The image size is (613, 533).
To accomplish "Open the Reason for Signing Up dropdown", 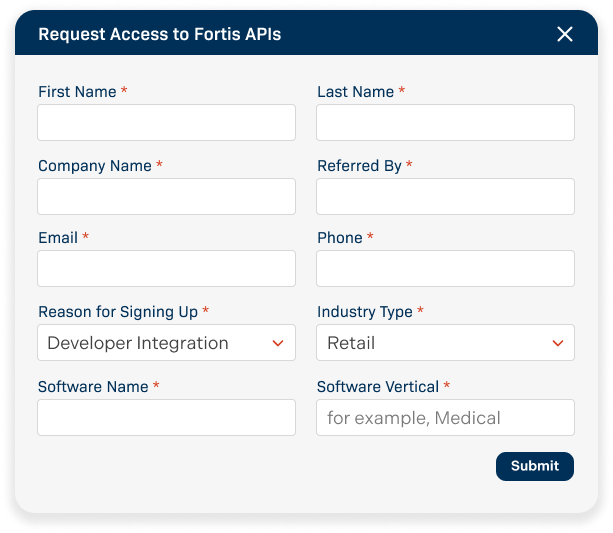I will [166, 343].
